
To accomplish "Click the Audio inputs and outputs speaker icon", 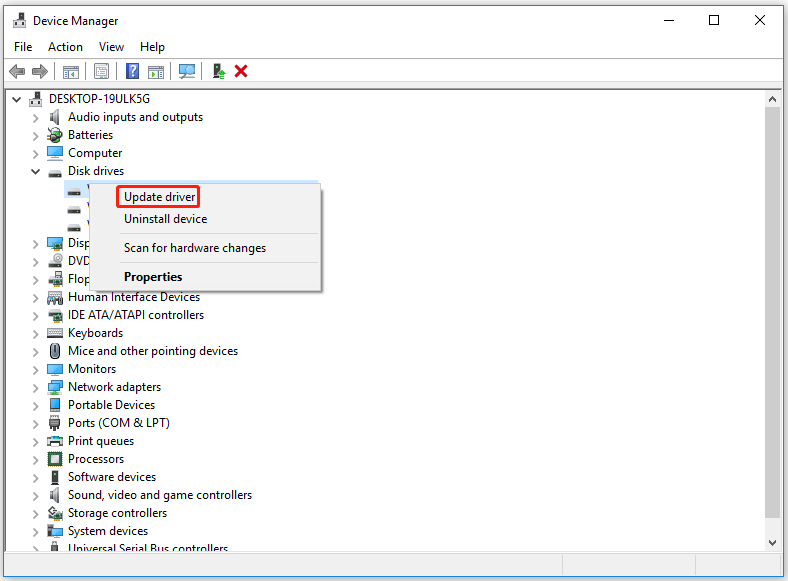I will tap(54, 117).
